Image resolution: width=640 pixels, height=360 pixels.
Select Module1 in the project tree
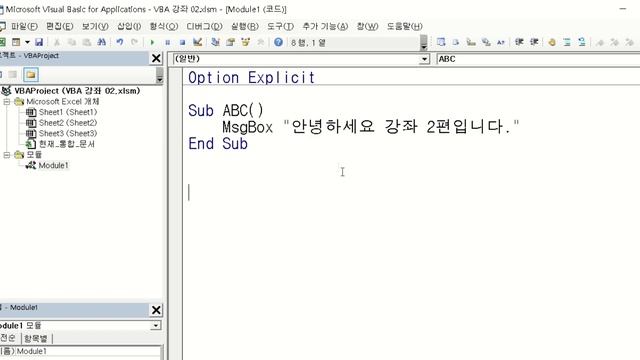pyautogui.click(x=53, y=165)
